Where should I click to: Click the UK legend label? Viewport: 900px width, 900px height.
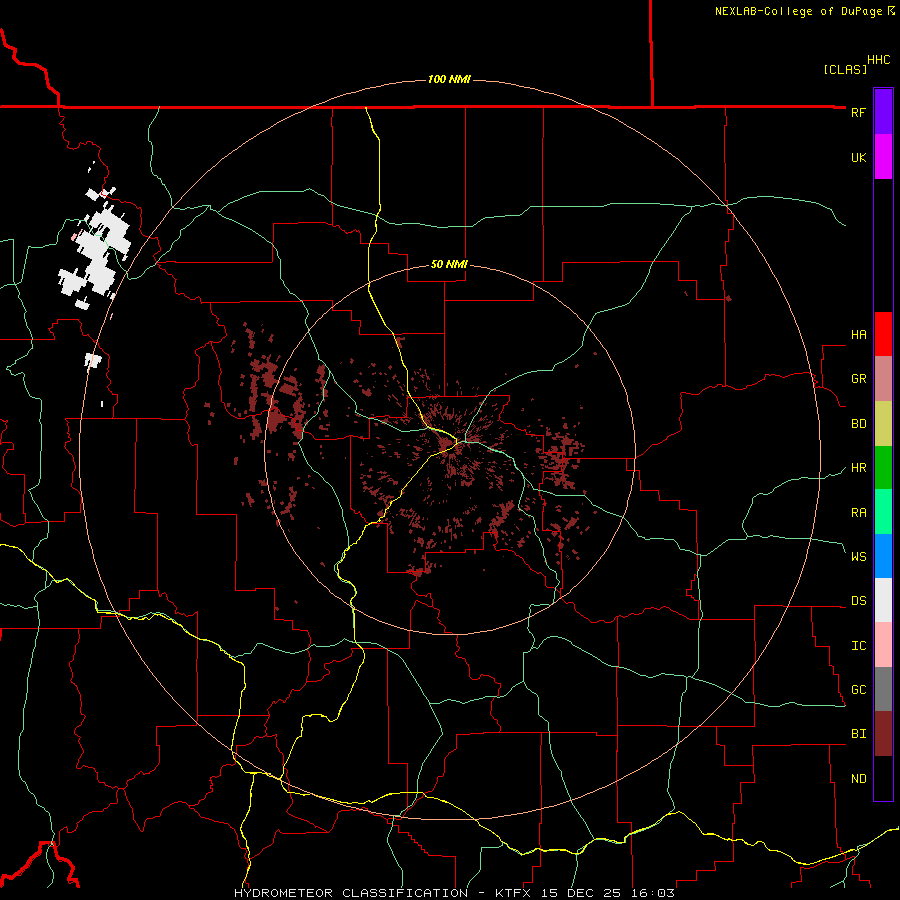point(858,157)
